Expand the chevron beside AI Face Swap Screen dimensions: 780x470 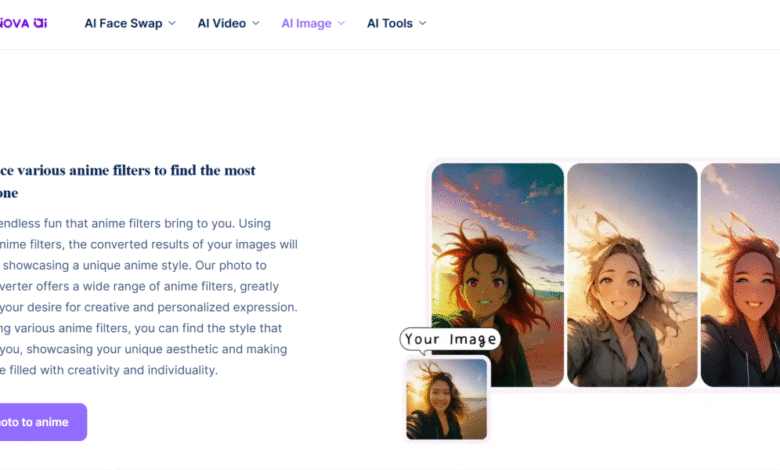pyautogui.click(x=172, y=23)
